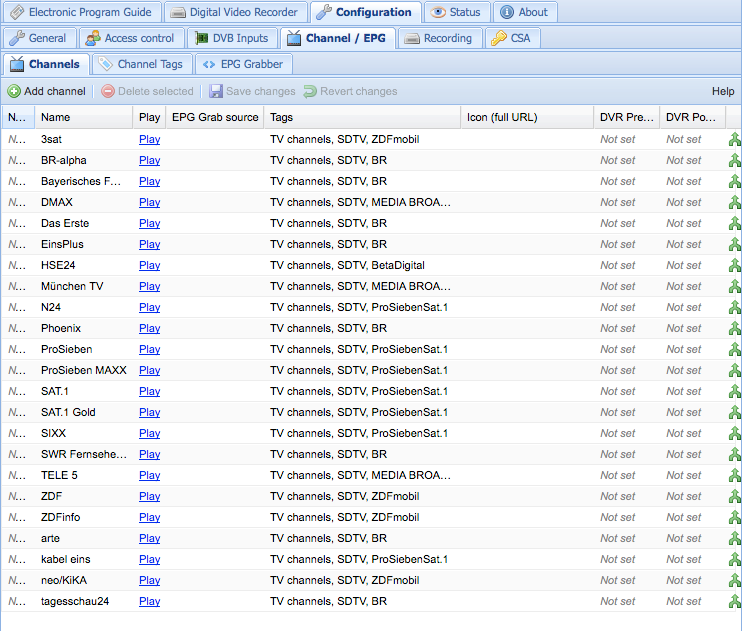Click the green tree icon in 3sat row
This screenshot has width=742, height=631.
click(734, 139)
